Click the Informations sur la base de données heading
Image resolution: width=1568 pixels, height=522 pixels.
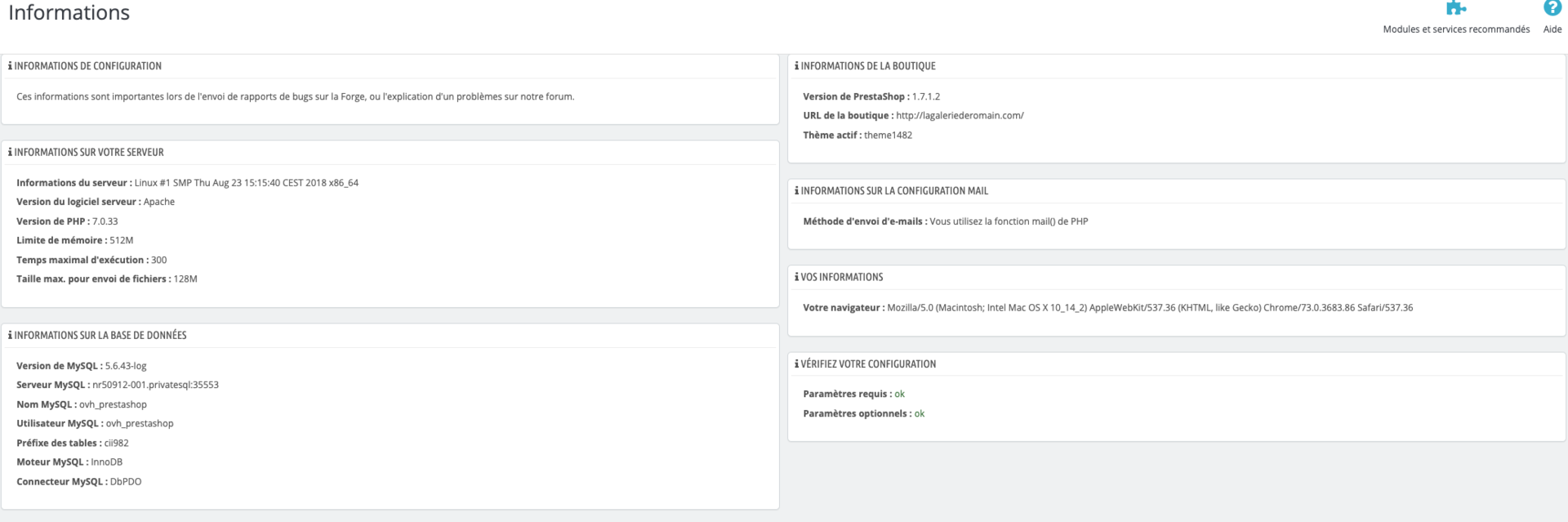[x=100, y=336]
